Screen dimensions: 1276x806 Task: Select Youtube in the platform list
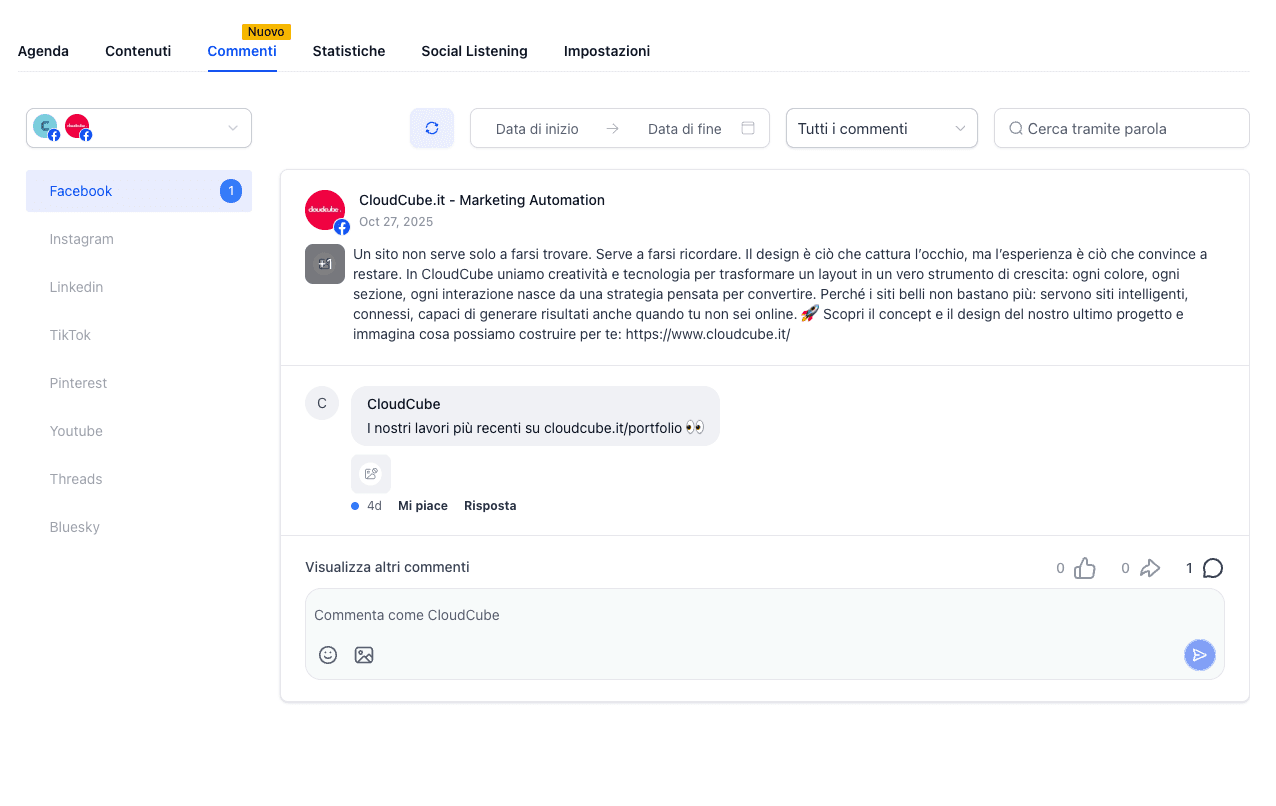139,431
